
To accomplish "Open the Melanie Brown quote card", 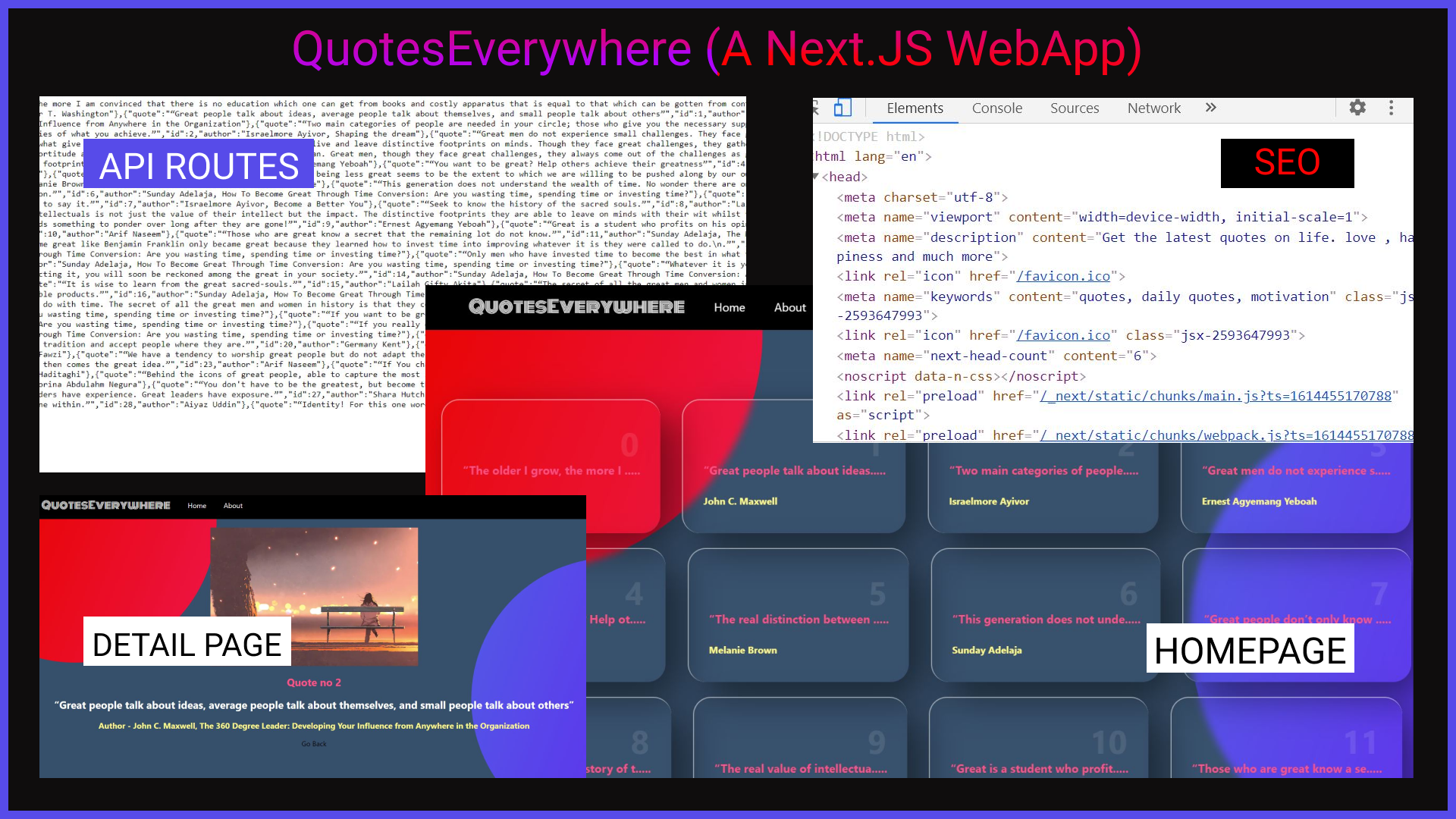I will (x=798, y=620).
